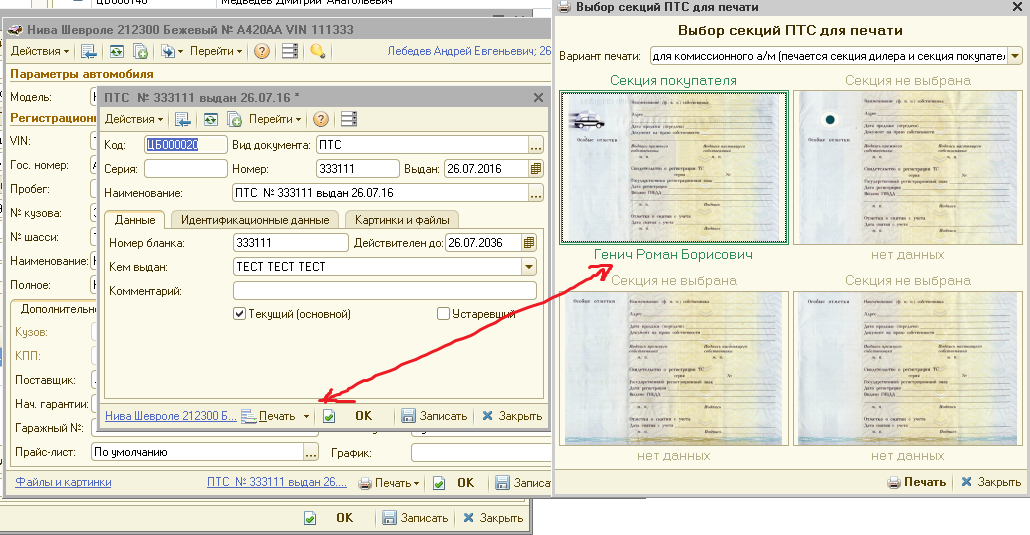The width and height of the screenshot is (1030, 535).
Task: Click Лебедев Андрей Евгеньевич link
Action: pos(468,51)
